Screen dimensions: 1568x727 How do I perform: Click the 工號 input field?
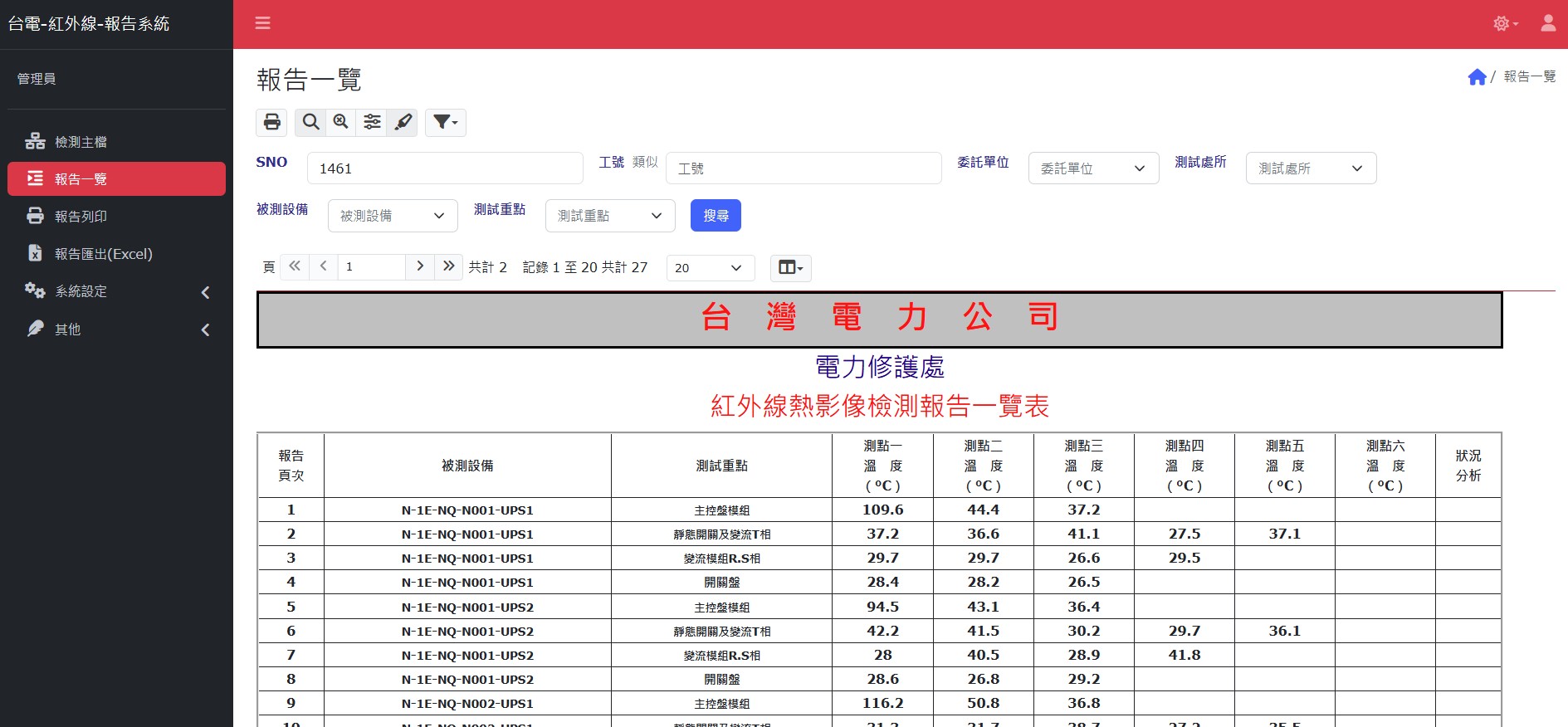[804, 168]
